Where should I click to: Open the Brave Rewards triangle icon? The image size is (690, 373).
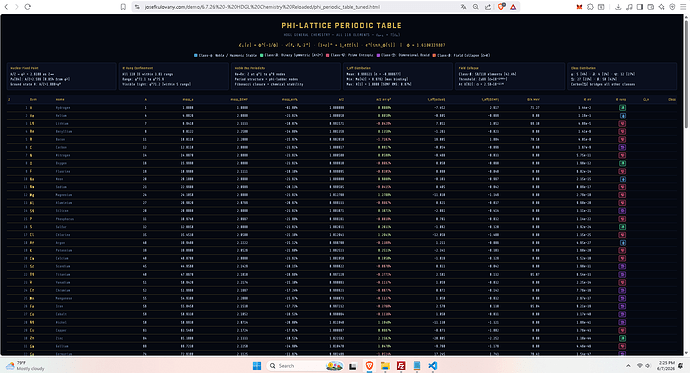[513, 7]
